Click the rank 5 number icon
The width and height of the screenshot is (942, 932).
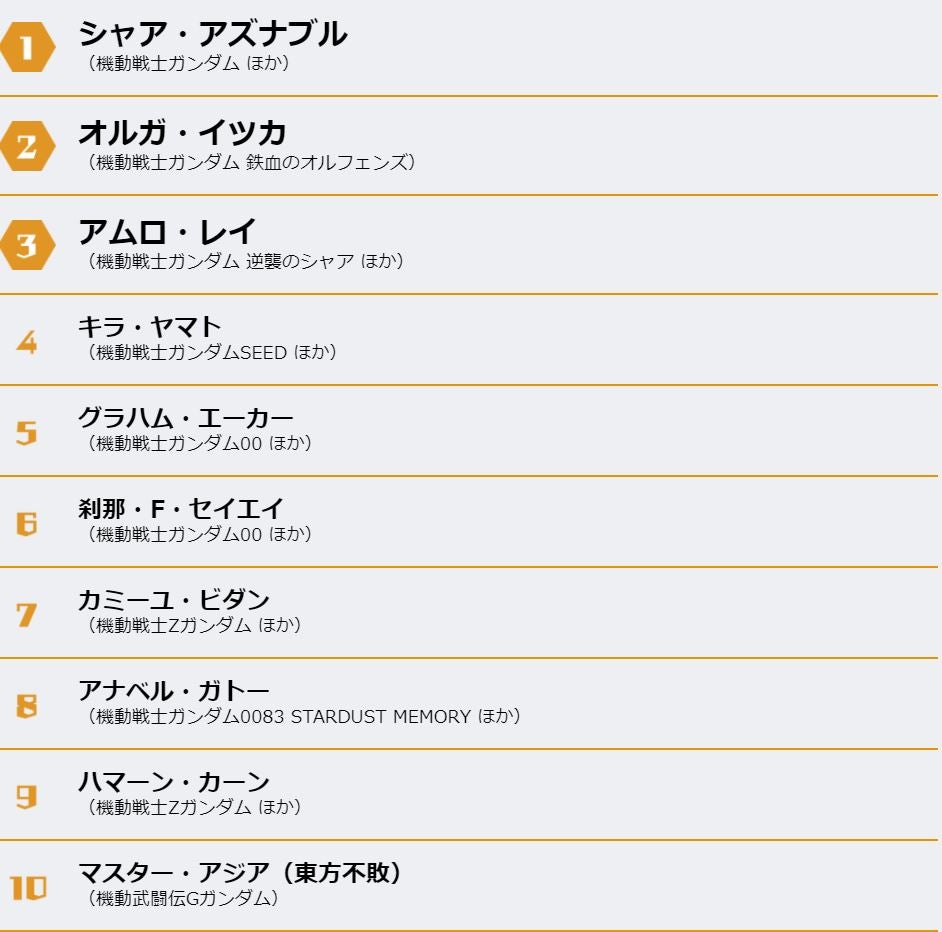[x=27, y=433]
